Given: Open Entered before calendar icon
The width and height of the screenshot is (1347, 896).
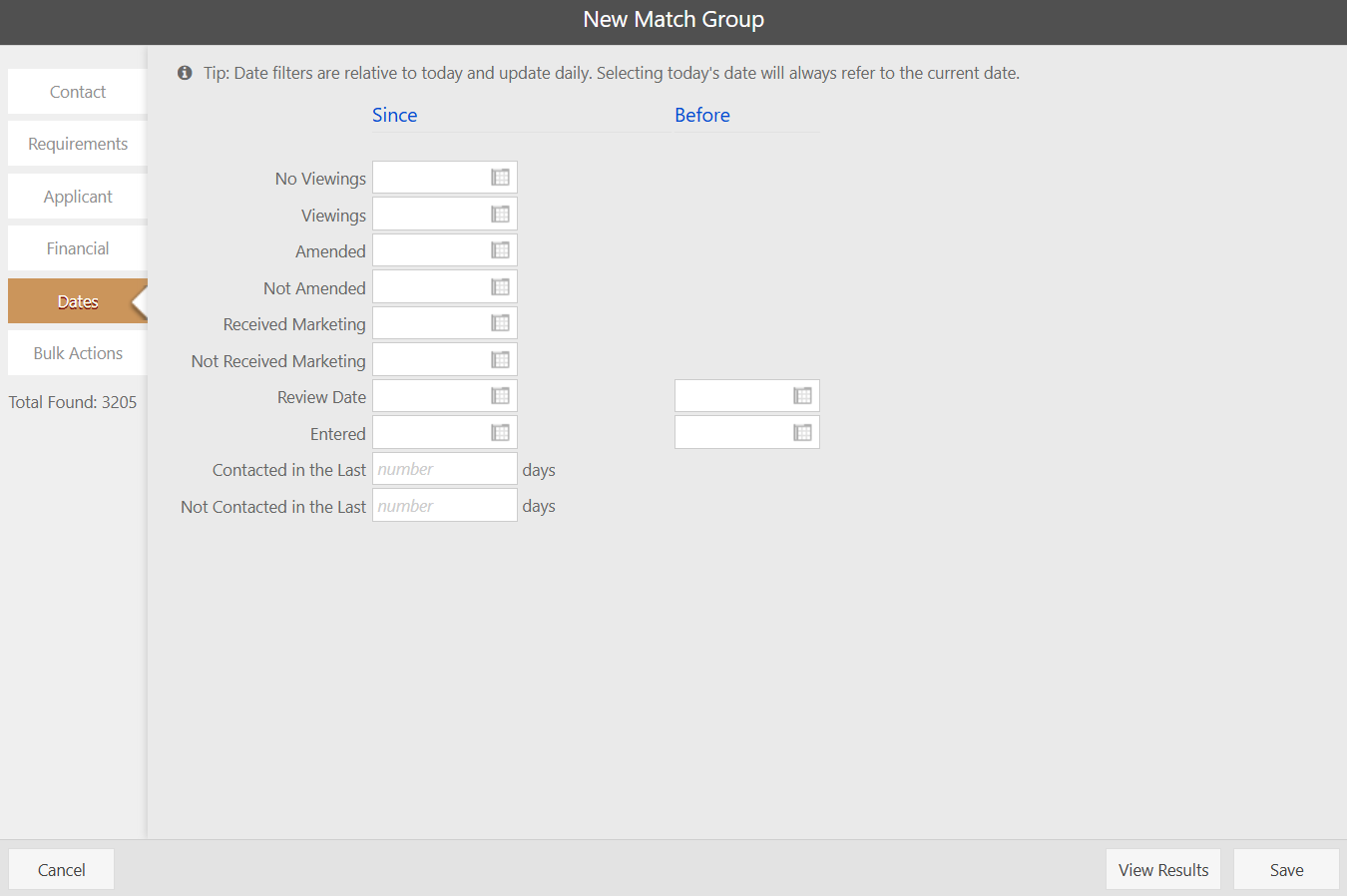Looking at the screenshot, I should pos(802,433).
